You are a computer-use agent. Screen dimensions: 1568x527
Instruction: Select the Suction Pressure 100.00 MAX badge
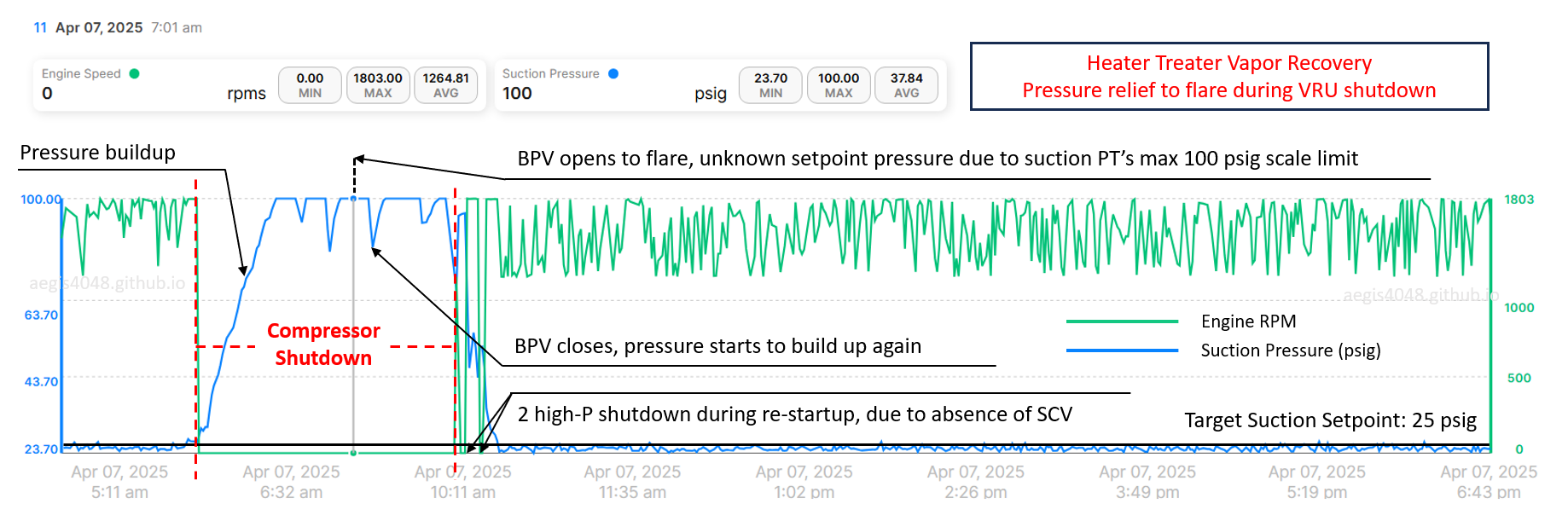point(839,85)
